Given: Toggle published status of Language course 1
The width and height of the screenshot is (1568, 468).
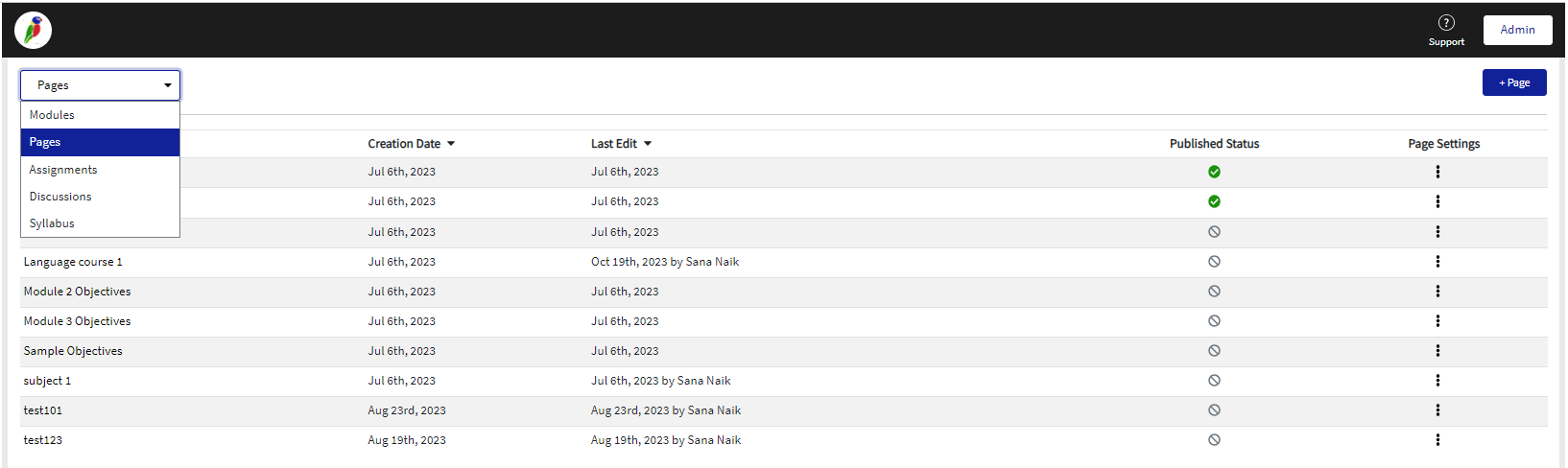Looking at the screenshot, I should (x=1214, y=261).
